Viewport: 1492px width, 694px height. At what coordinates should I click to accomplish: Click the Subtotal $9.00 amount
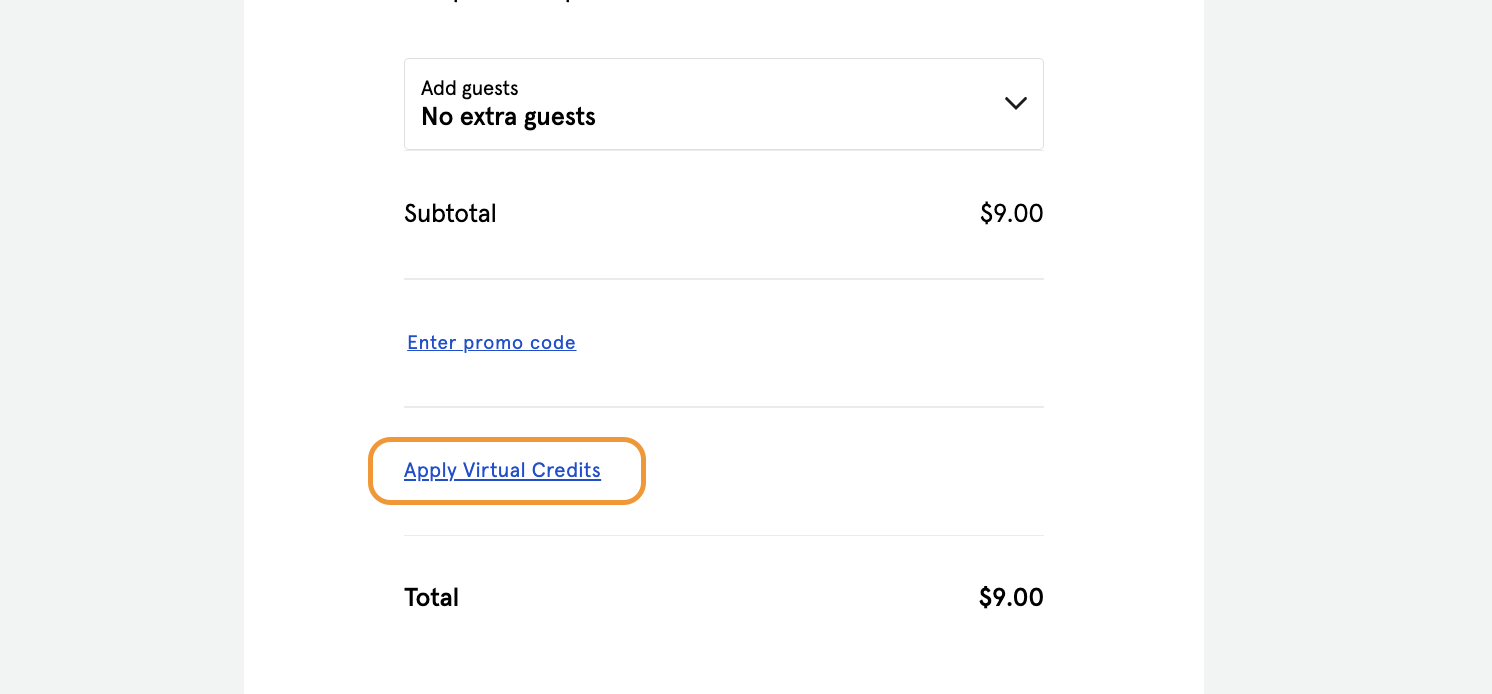pyautogui.click(x=1011, y=214)
